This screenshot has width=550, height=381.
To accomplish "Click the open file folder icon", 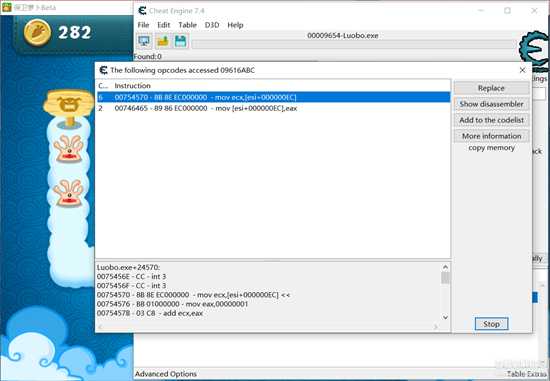I will 163,41.
